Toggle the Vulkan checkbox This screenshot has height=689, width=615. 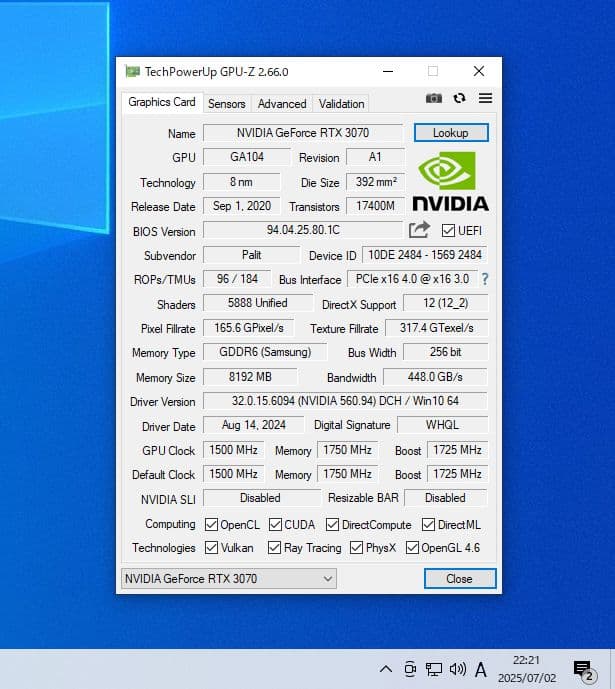[x=211, y=548]
